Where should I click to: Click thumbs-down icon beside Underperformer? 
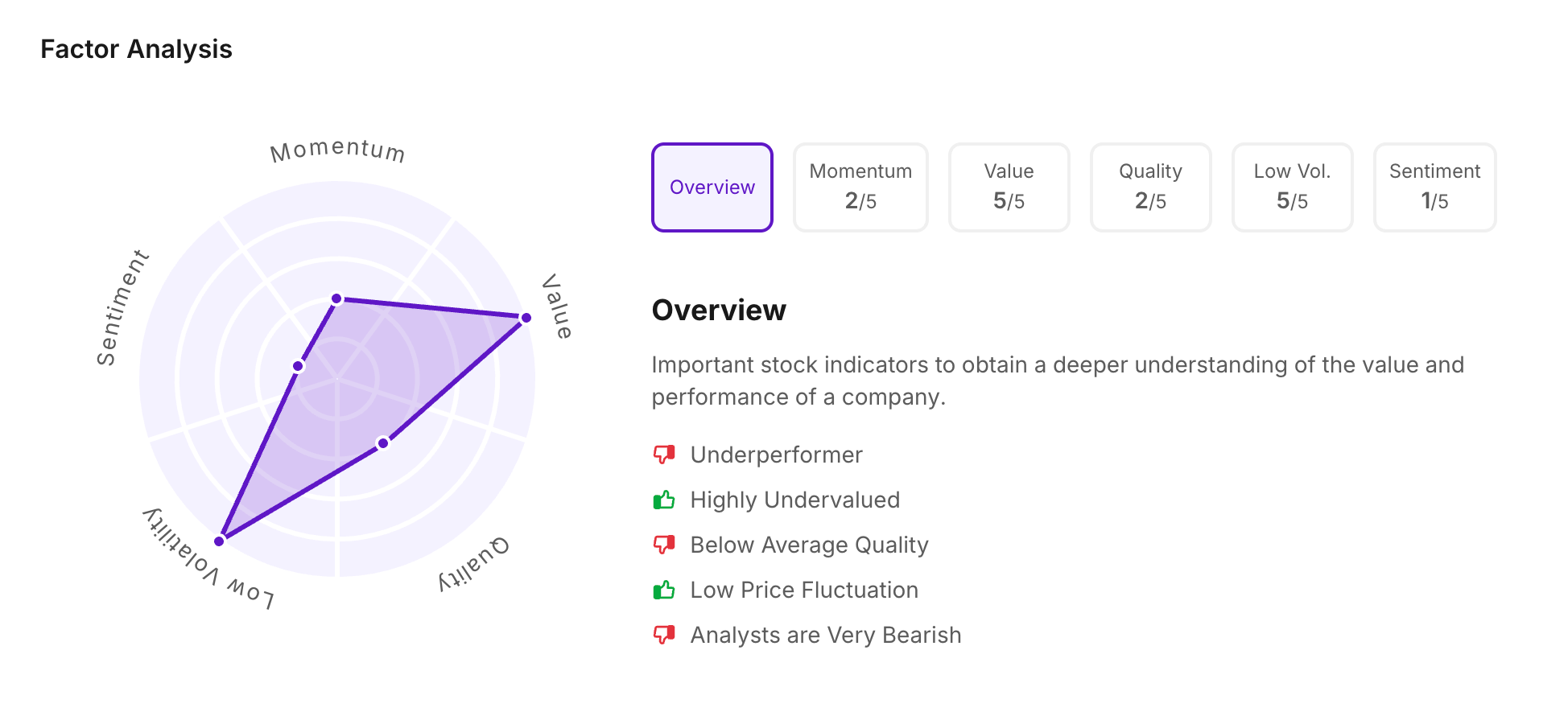664,455
